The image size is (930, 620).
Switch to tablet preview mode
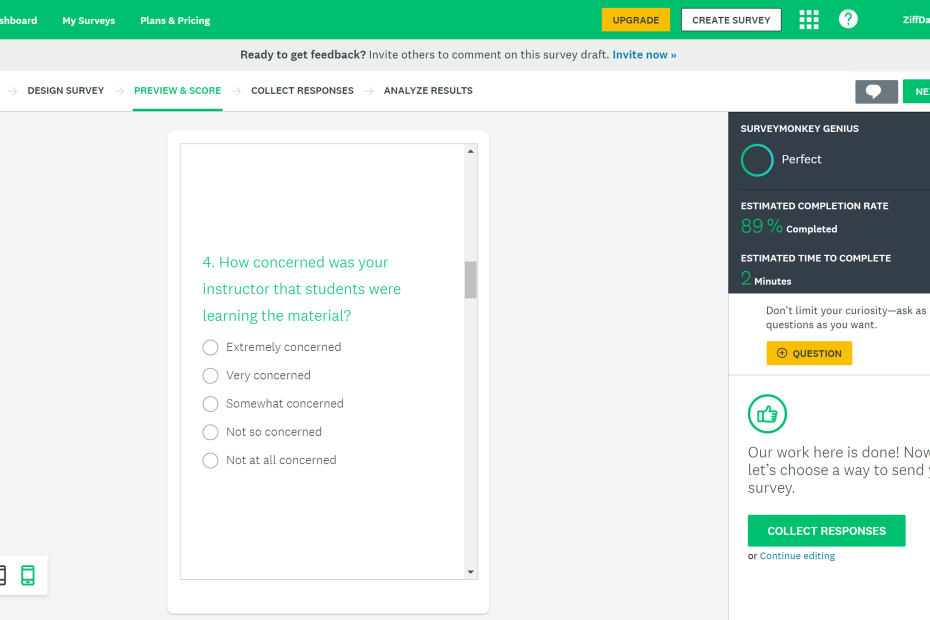[4, 575]
